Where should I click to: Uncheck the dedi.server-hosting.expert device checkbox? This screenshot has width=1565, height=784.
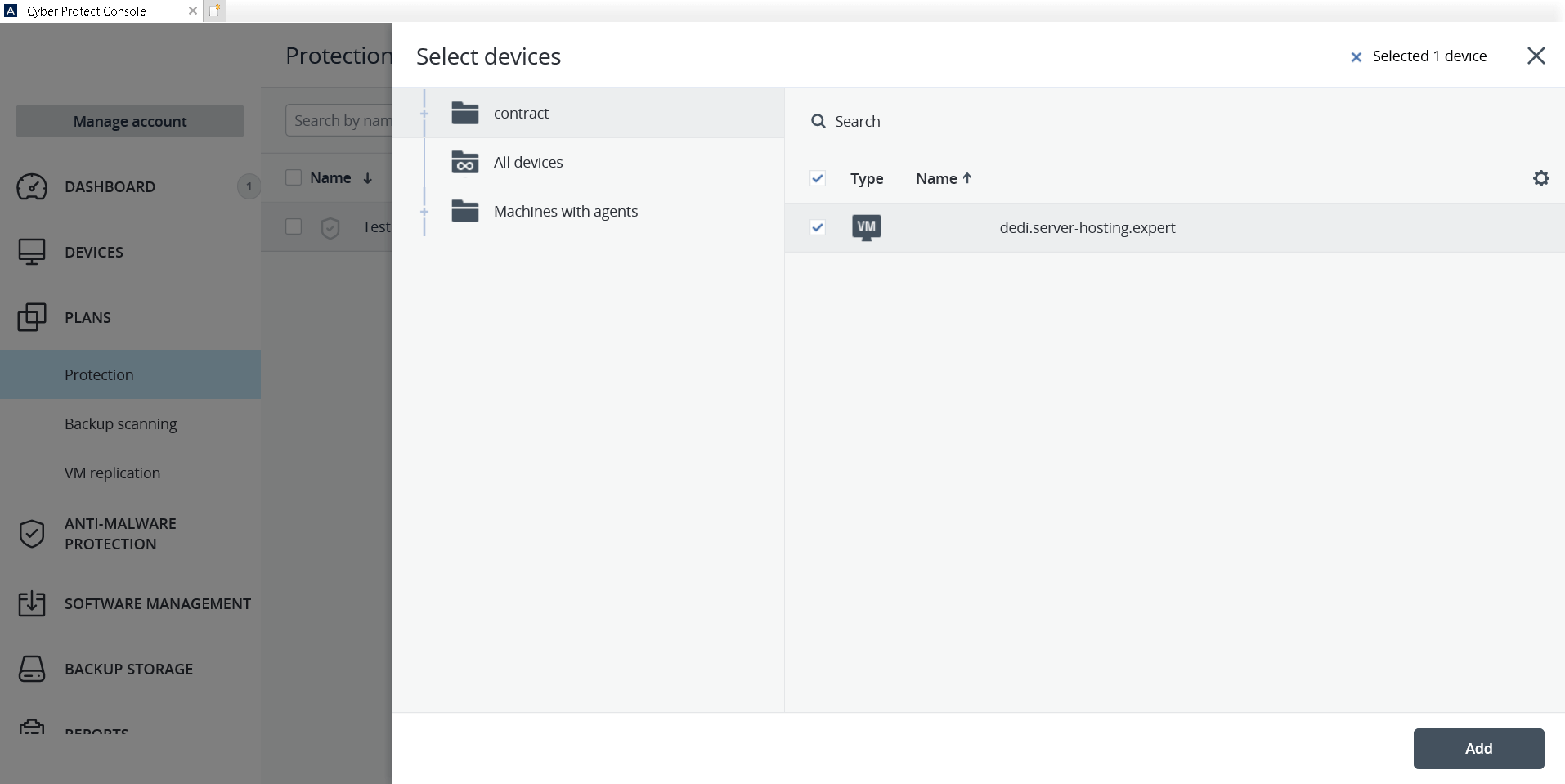(x=817, y=227)
